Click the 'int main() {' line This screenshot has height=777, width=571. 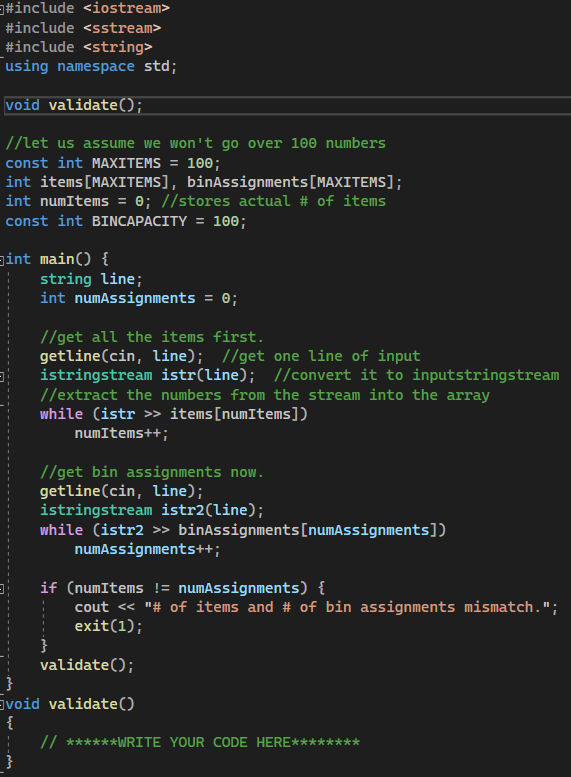click(57, 259)
